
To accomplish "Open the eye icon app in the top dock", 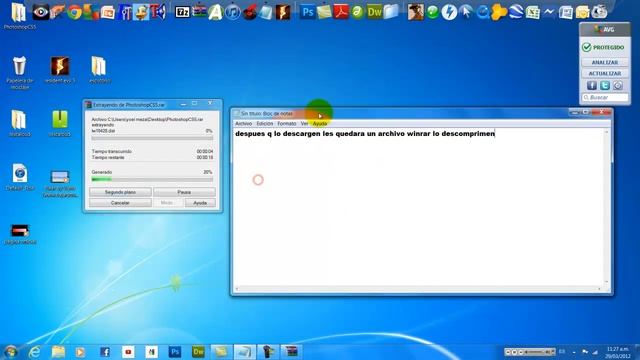I will click(40, 12).
